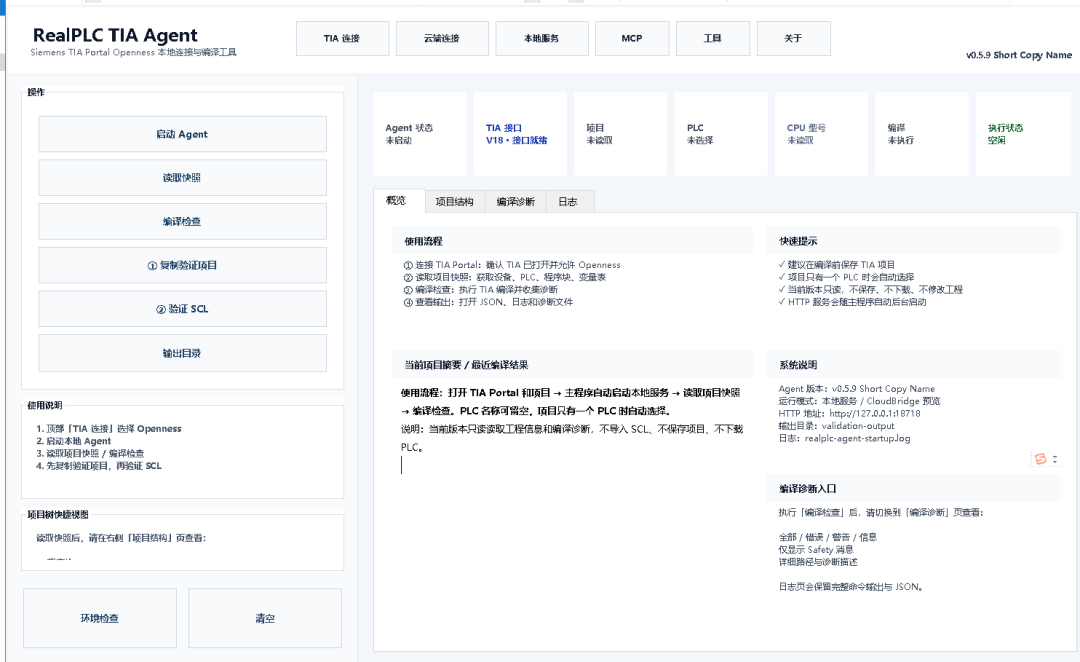
Task: Select the 编译 未执行 status card
Action: click(x=922, y=134)
